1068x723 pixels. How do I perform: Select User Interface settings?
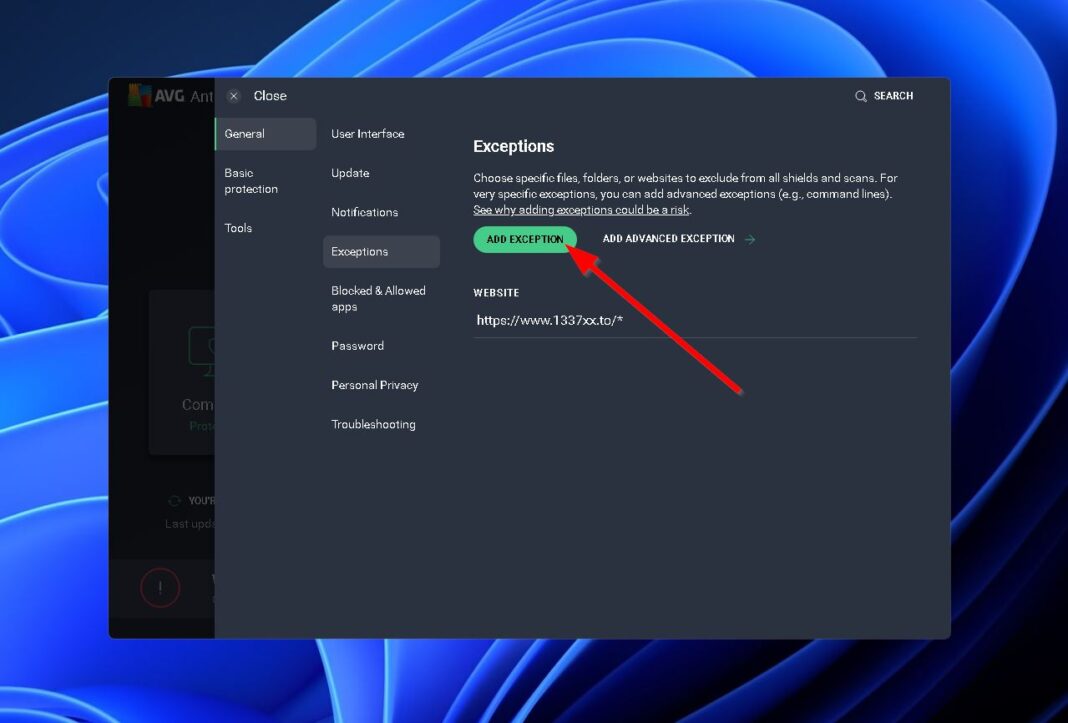click(x=368, y=133)
